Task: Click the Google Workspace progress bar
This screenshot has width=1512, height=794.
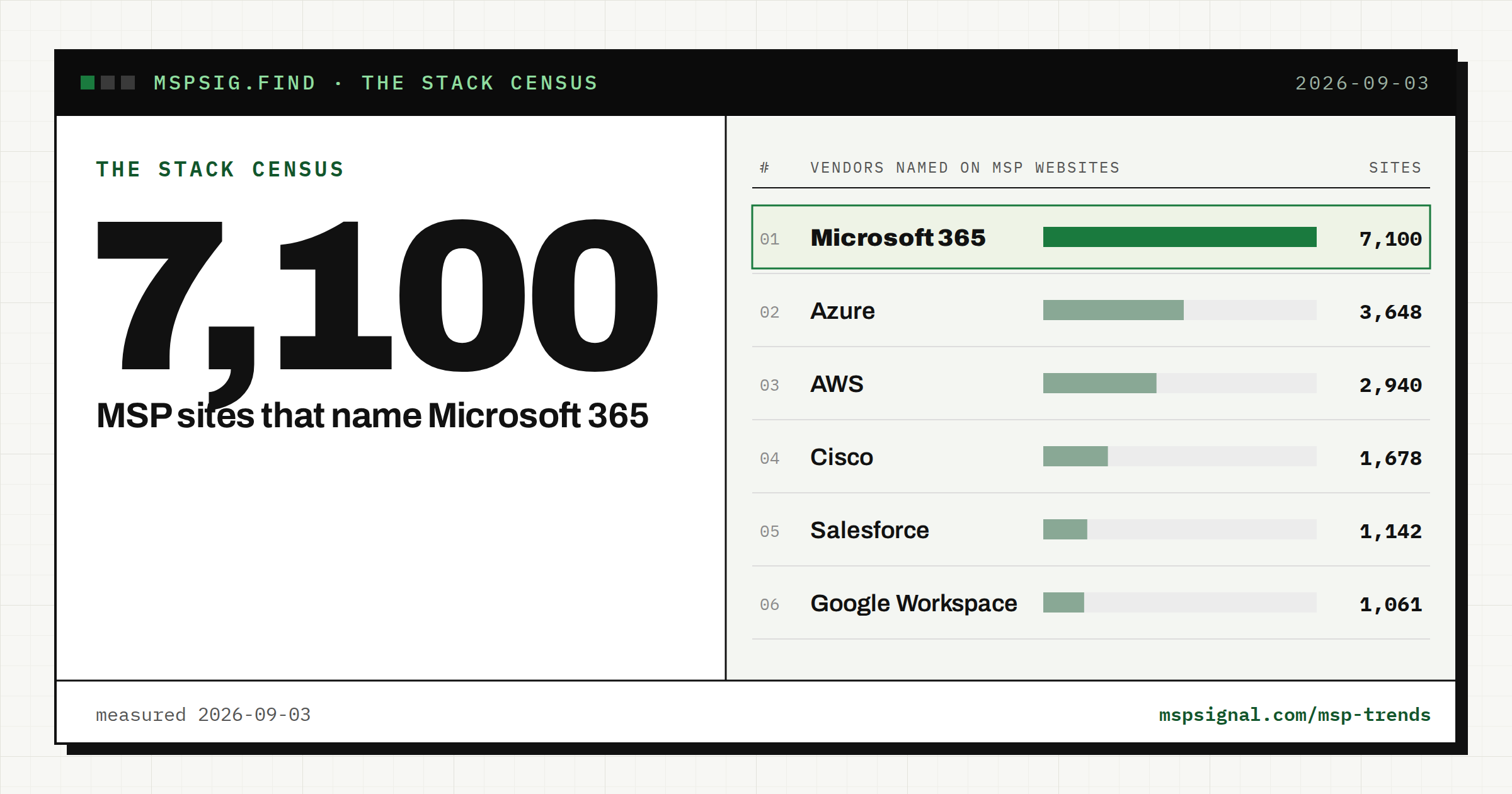Action: point(1179,602)
